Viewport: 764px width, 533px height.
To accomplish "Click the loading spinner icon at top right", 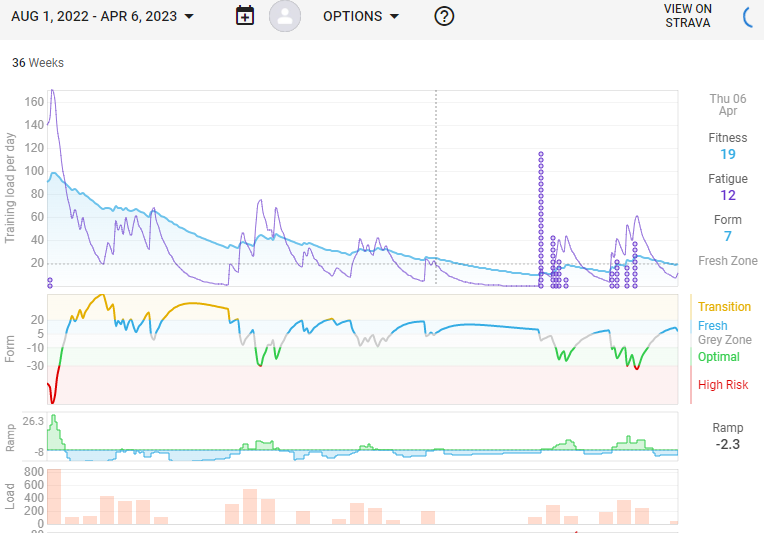I will pos(748,18).
